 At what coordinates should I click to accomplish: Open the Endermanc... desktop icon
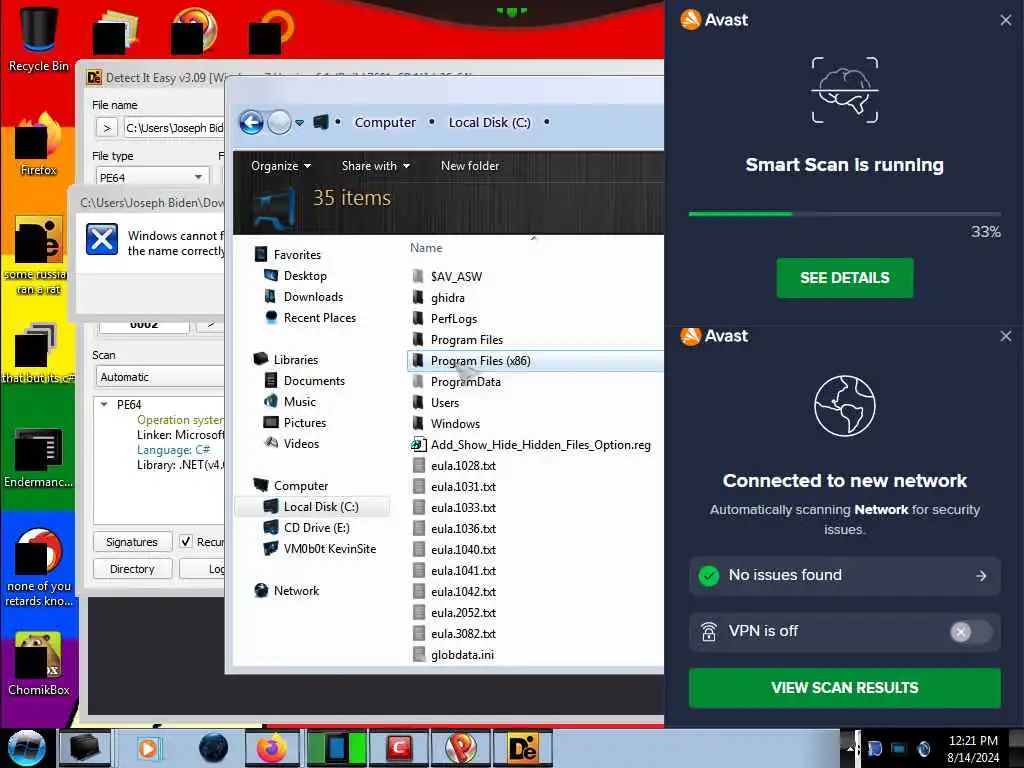click(x=39, y=457)
